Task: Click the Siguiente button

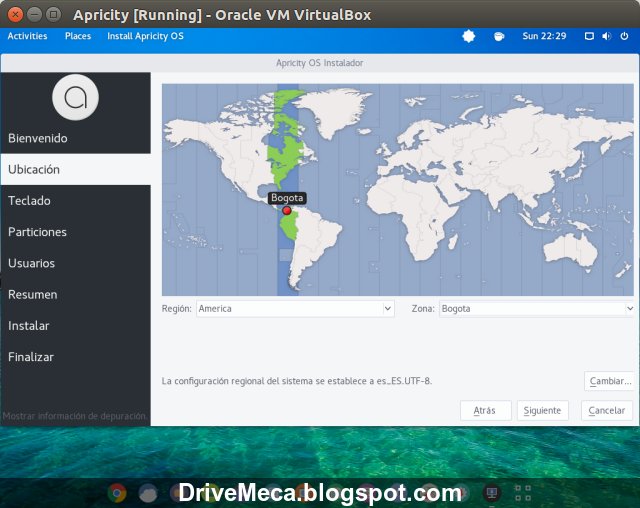Action: [542, 410]
